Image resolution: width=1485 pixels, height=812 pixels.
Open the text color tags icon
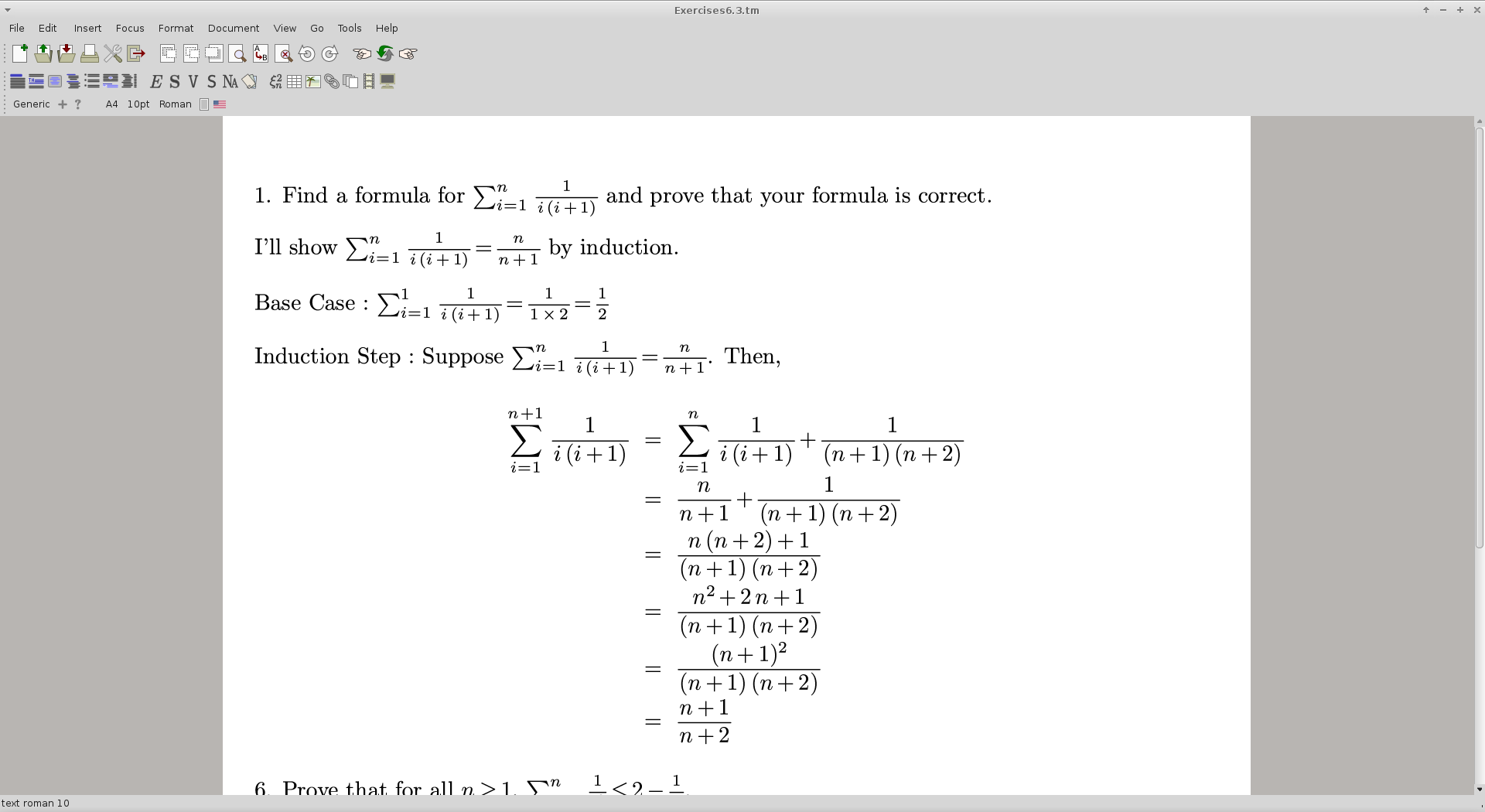click(249, 81)
